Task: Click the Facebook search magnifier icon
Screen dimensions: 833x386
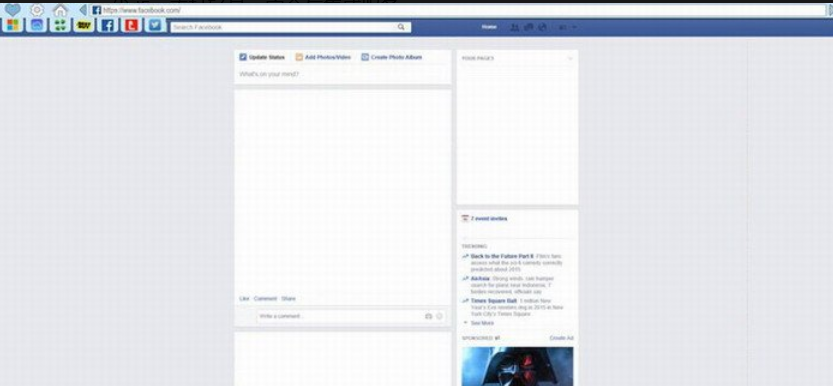Action: 401,27
